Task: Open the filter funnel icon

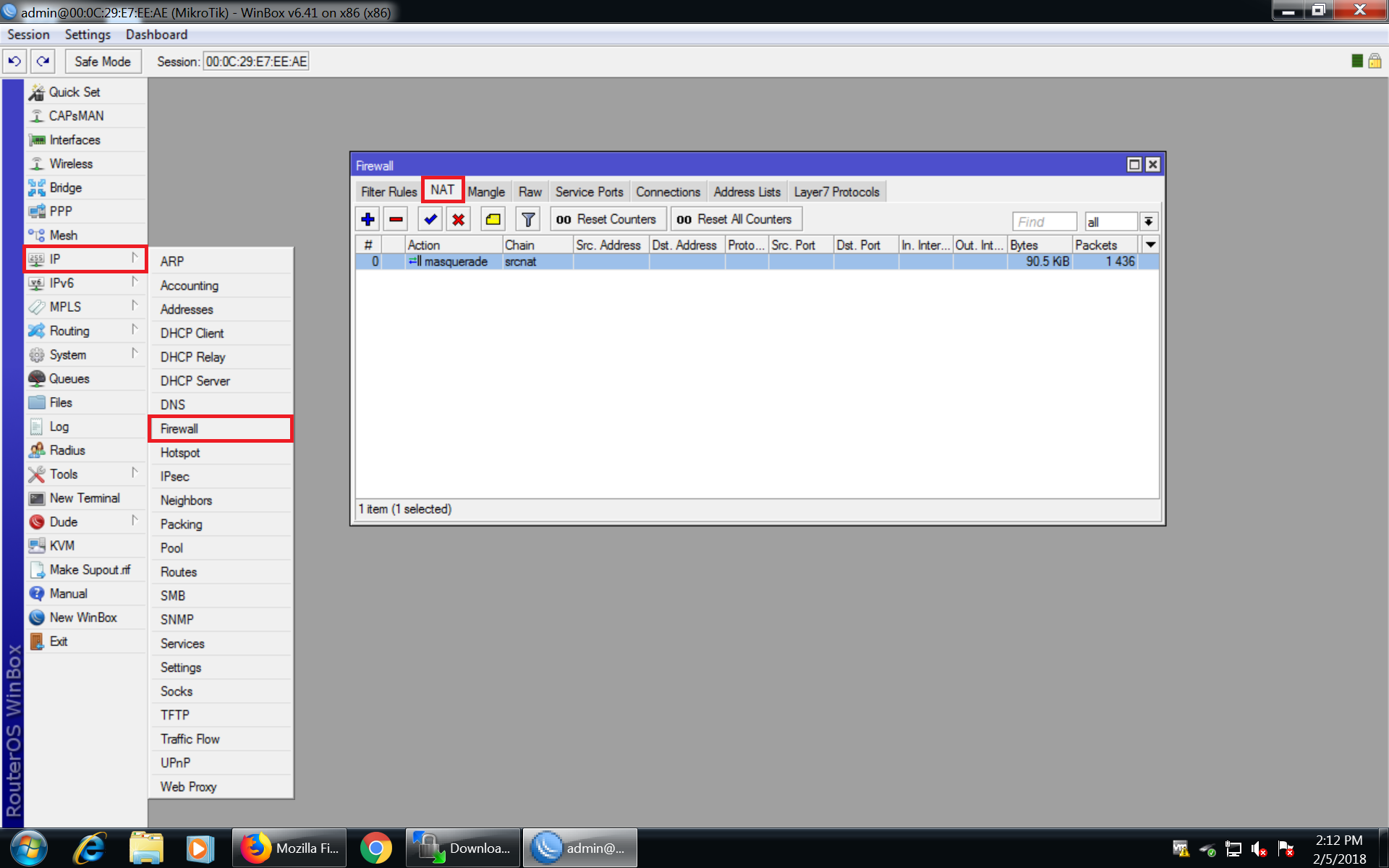Action: coord(528,219)
